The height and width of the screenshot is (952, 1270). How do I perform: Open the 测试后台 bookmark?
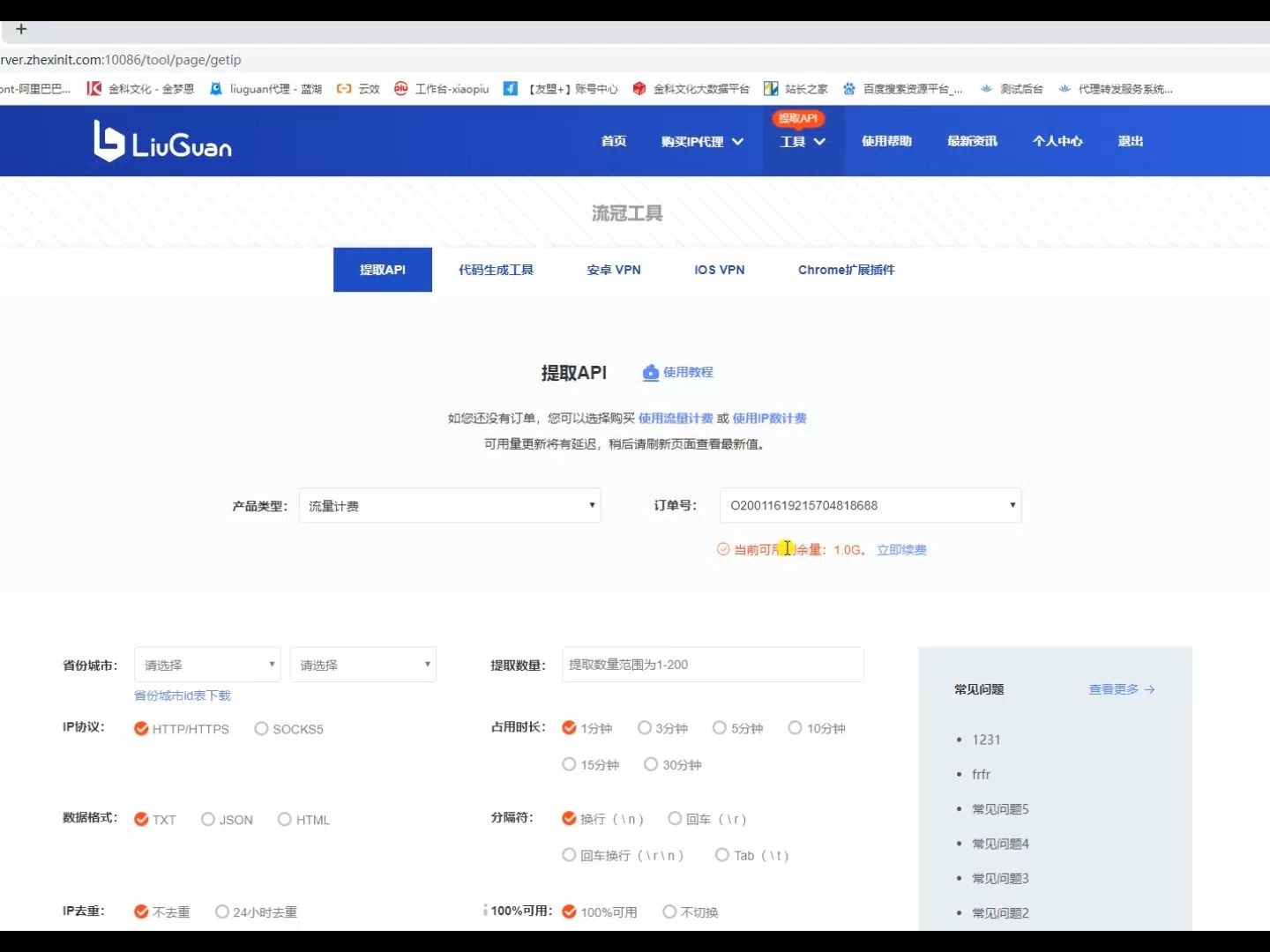tap(1011, 89)
